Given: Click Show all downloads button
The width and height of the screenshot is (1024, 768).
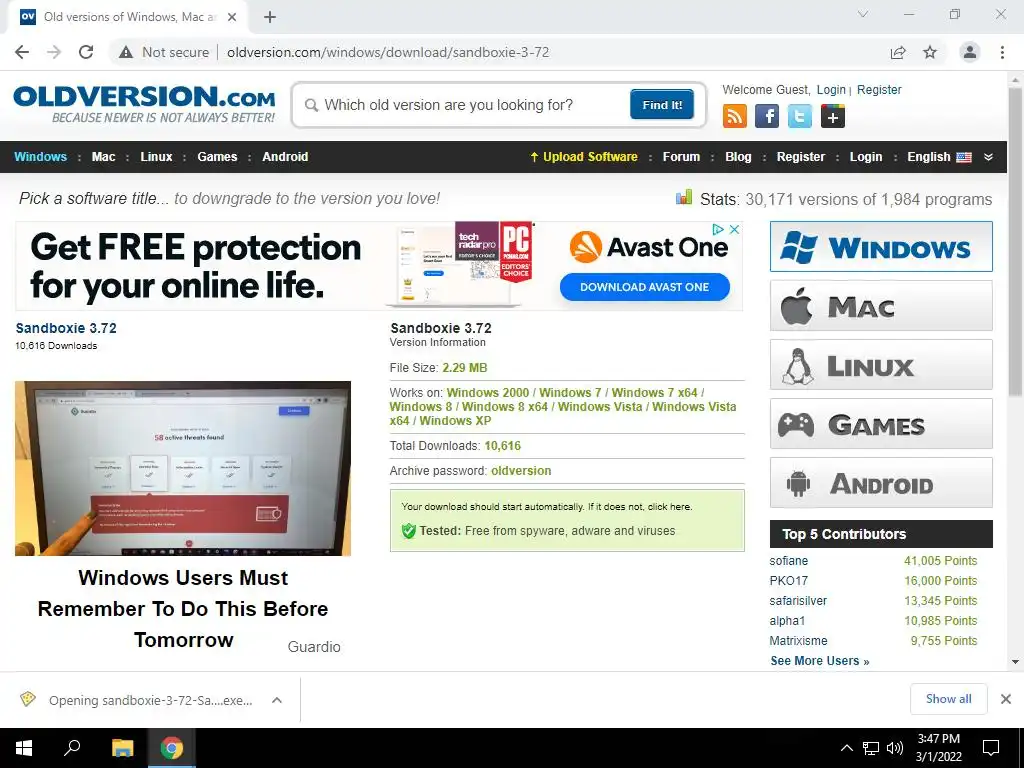Looking at the screenshot, I should click(x=948, y=699).
